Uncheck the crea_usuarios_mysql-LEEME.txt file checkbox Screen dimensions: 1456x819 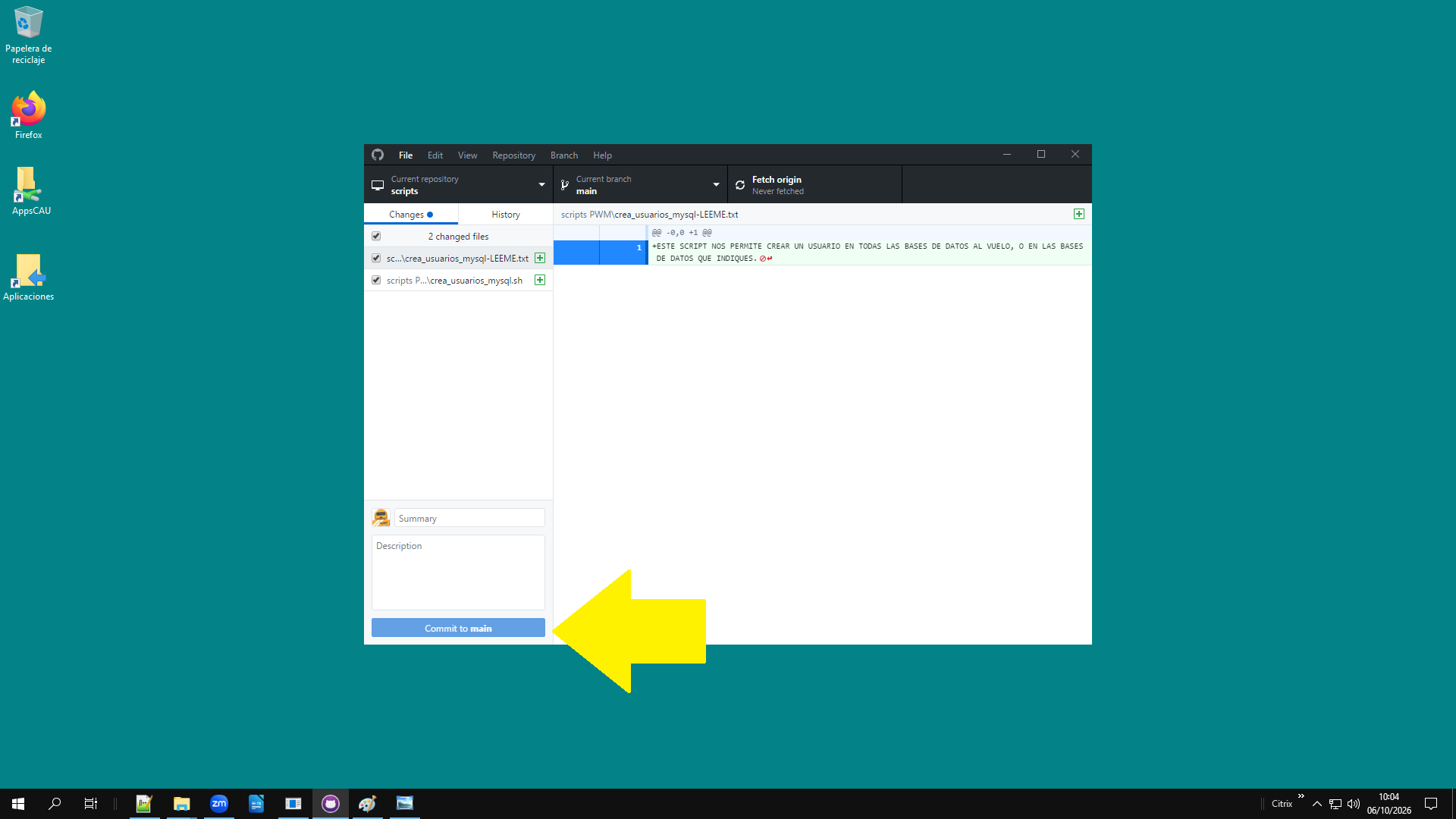(x=376, y=259)
